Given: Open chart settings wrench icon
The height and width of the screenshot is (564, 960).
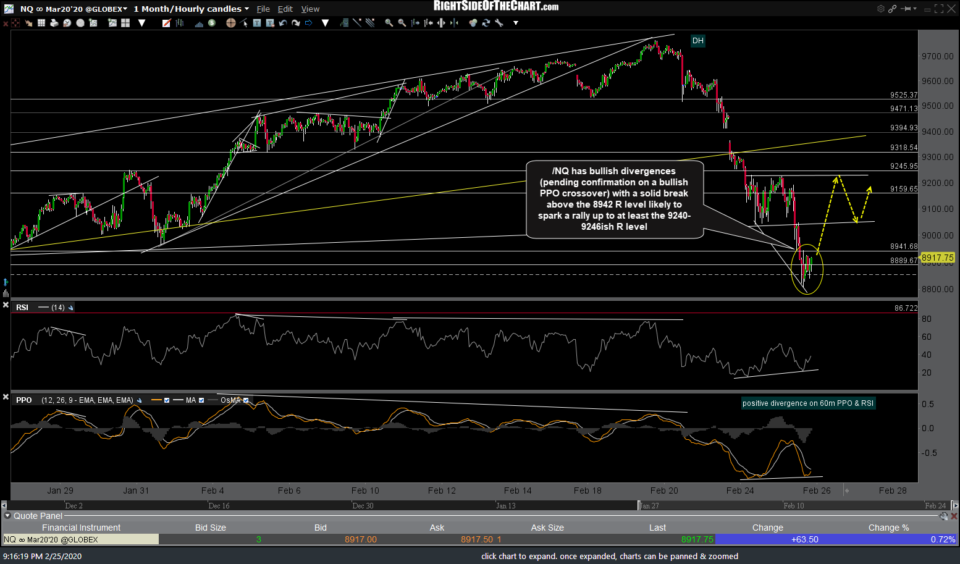Looking at the screenshot, I should click(499, 23).
